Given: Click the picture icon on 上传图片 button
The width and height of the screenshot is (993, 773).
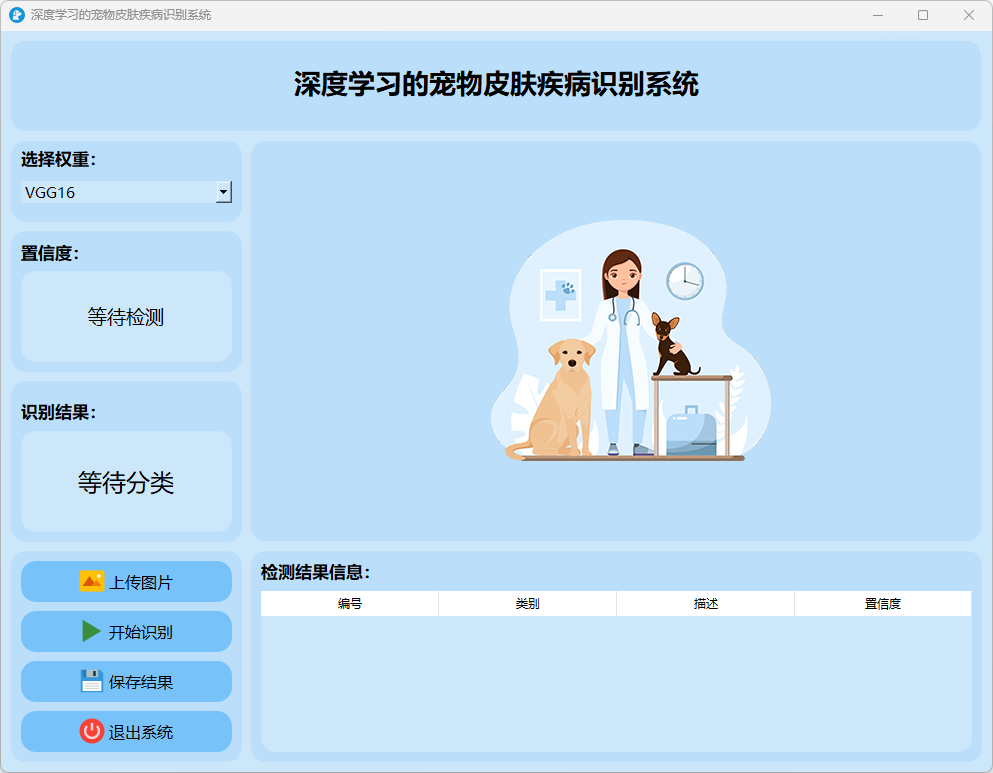Looking at the screenshot, I should pyautogui.click(x=92, y=581).
